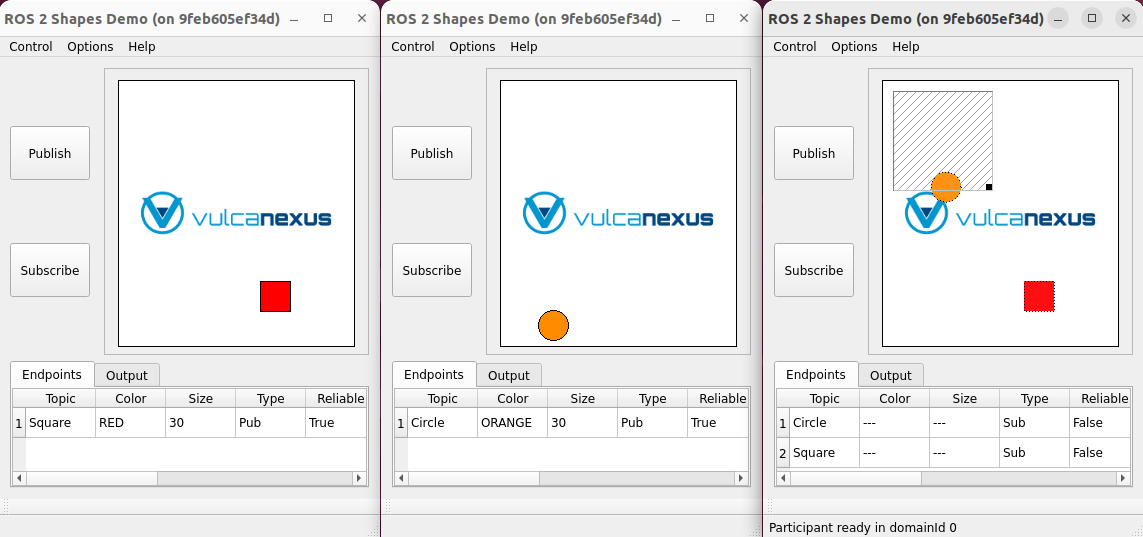Select Square subscriber row in right table
Viewport: 1143px width, 537px height.
point(814,453)
